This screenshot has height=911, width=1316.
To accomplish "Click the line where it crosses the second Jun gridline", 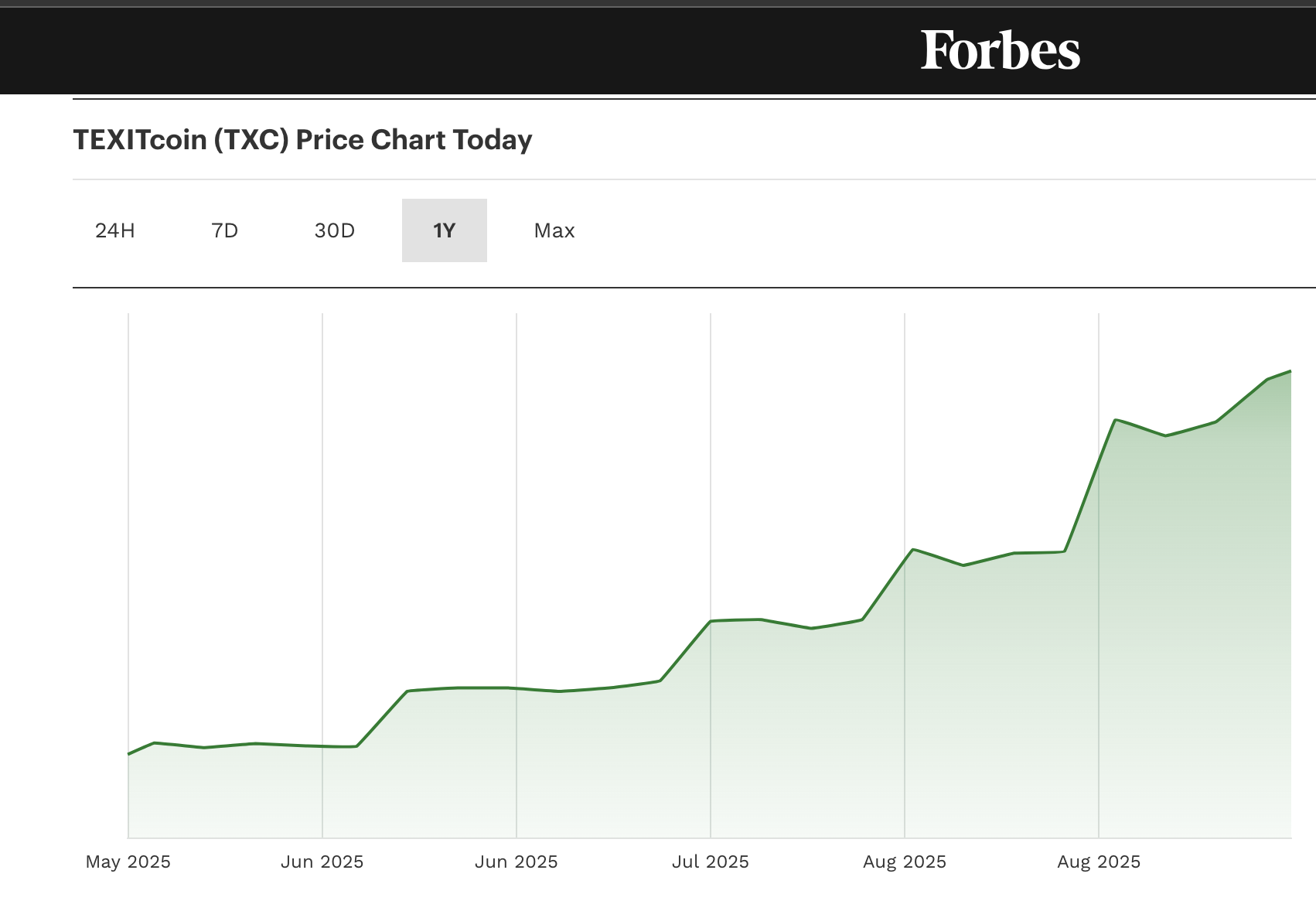I will pos(517,688).
